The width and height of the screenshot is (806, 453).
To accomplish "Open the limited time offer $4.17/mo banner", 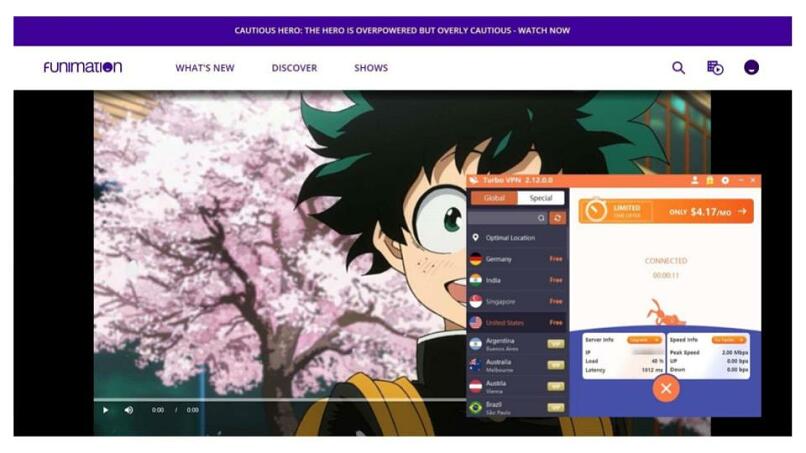I will [x=666, y=211].
